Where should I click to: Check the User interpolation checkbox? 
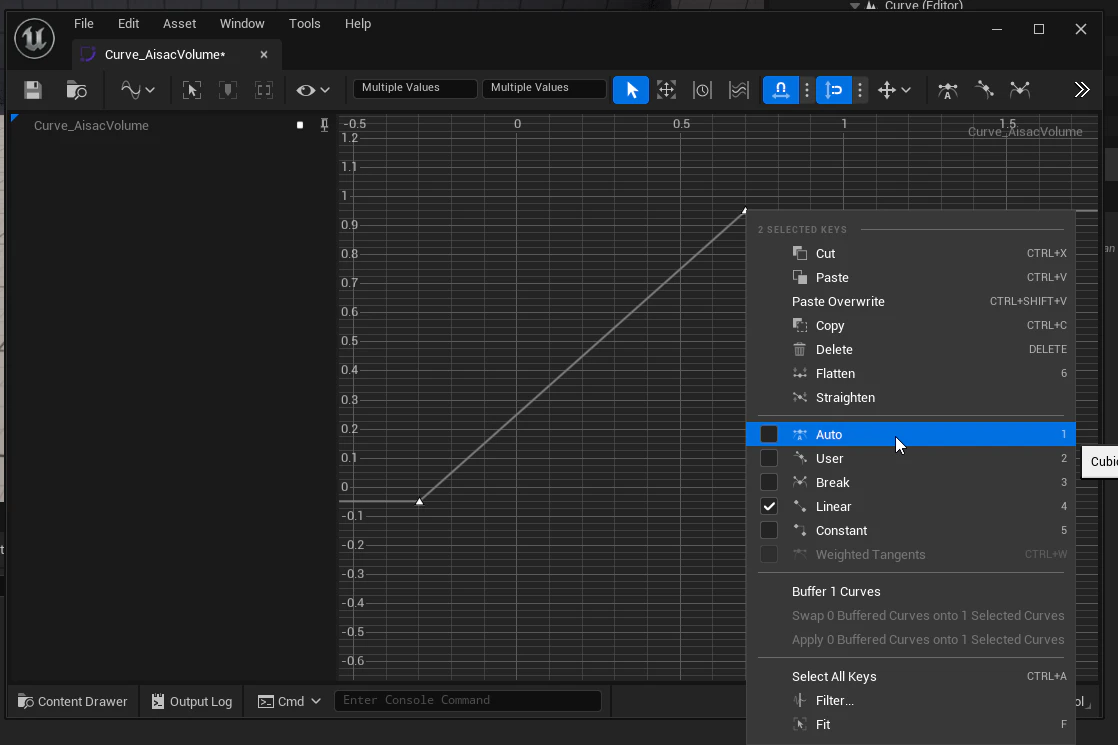[x=769, y=458]
